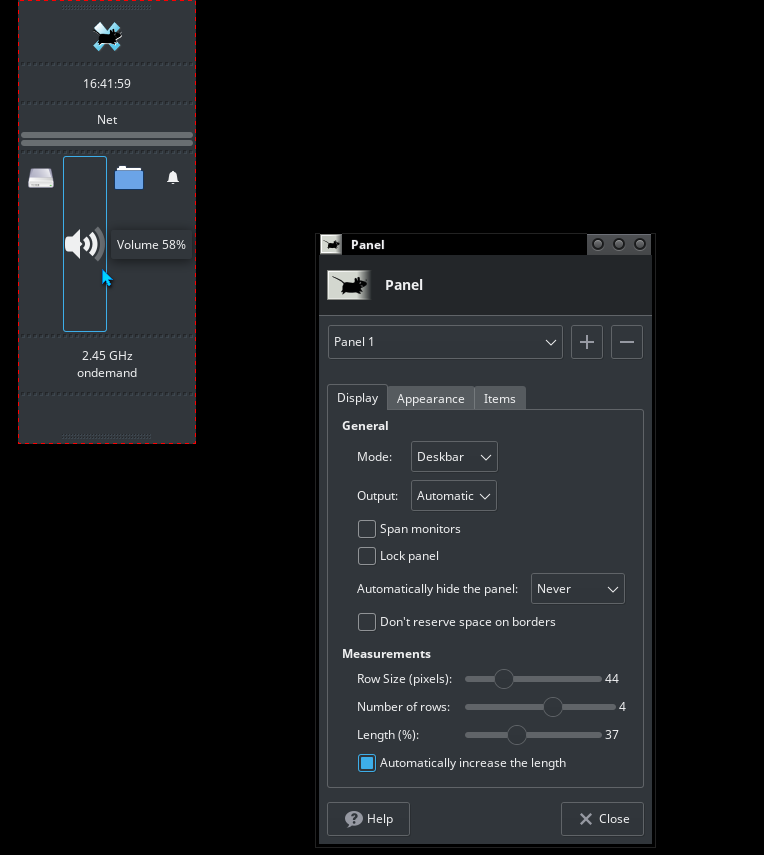Click the Row Size slider handle
764x855 pixels.
[504, 679]
